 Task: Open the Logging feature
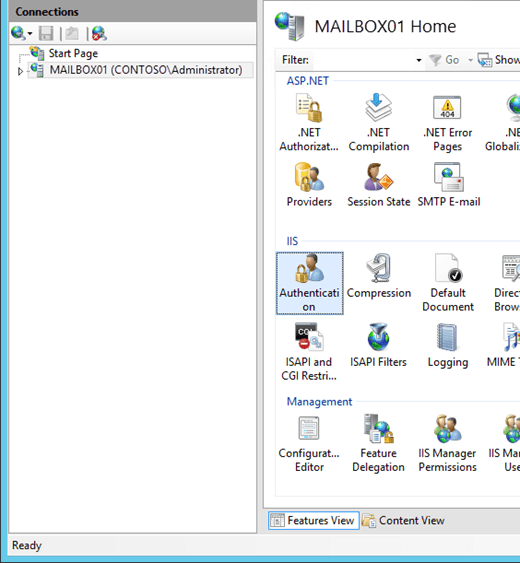[448, 345]
